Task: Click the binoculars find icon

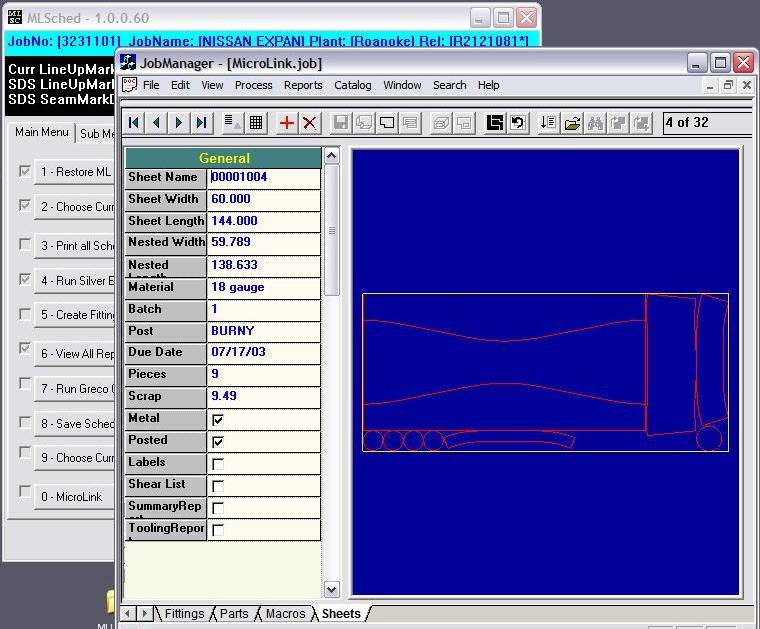Action: coord(595,123)
